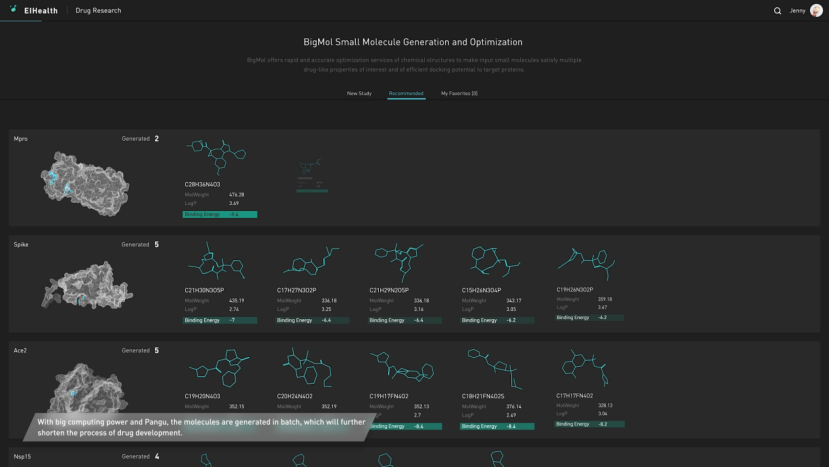Open molecule structure C17H27N3O2P
Viewport: 830px width, 467px height.
click(x=311, y=262)
